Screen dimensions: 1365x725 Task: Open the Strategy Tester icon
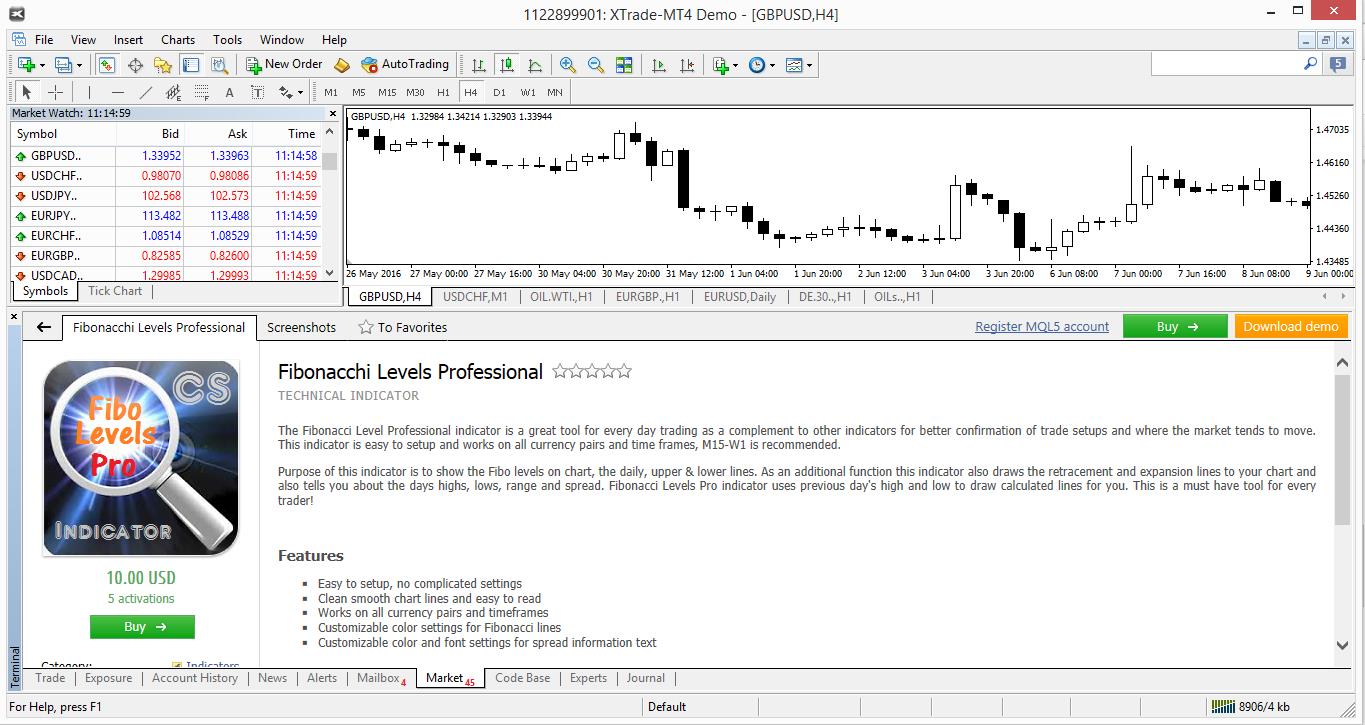click(220, 65)
